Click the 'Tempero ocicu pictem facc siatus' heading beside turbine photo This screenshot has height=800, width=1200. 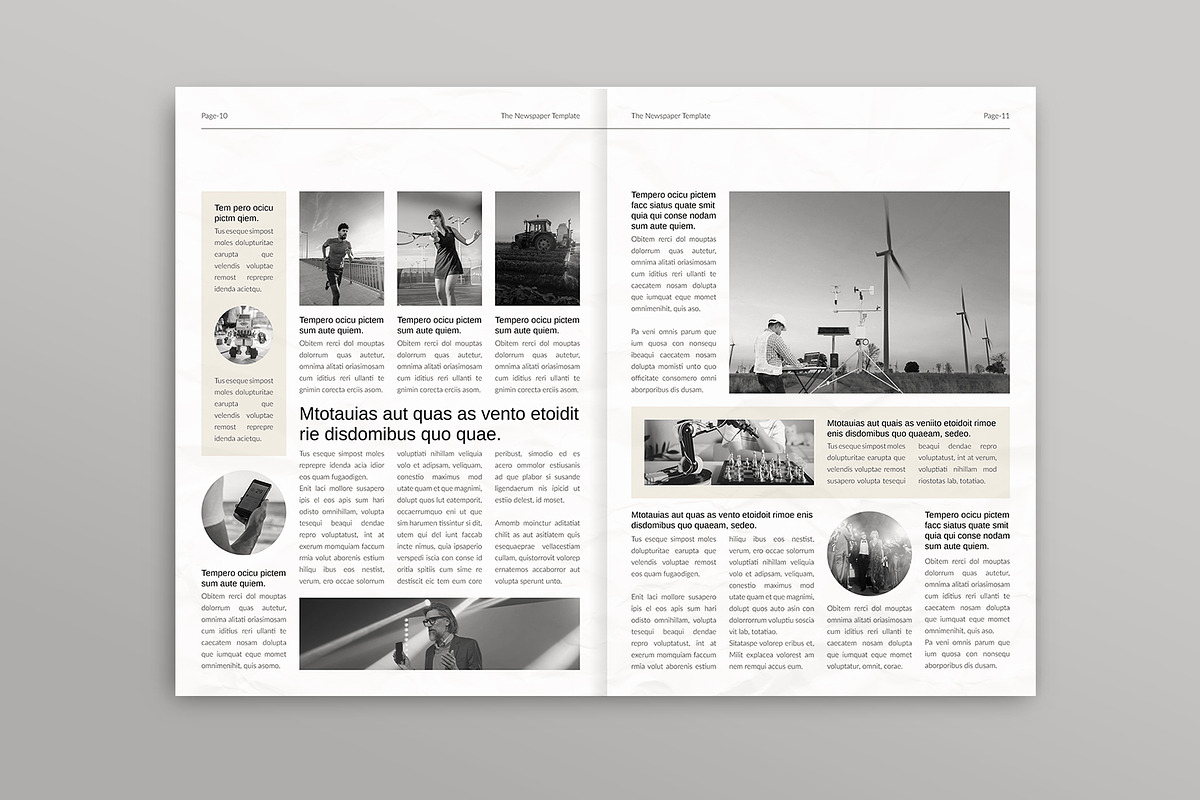(673, 210)
